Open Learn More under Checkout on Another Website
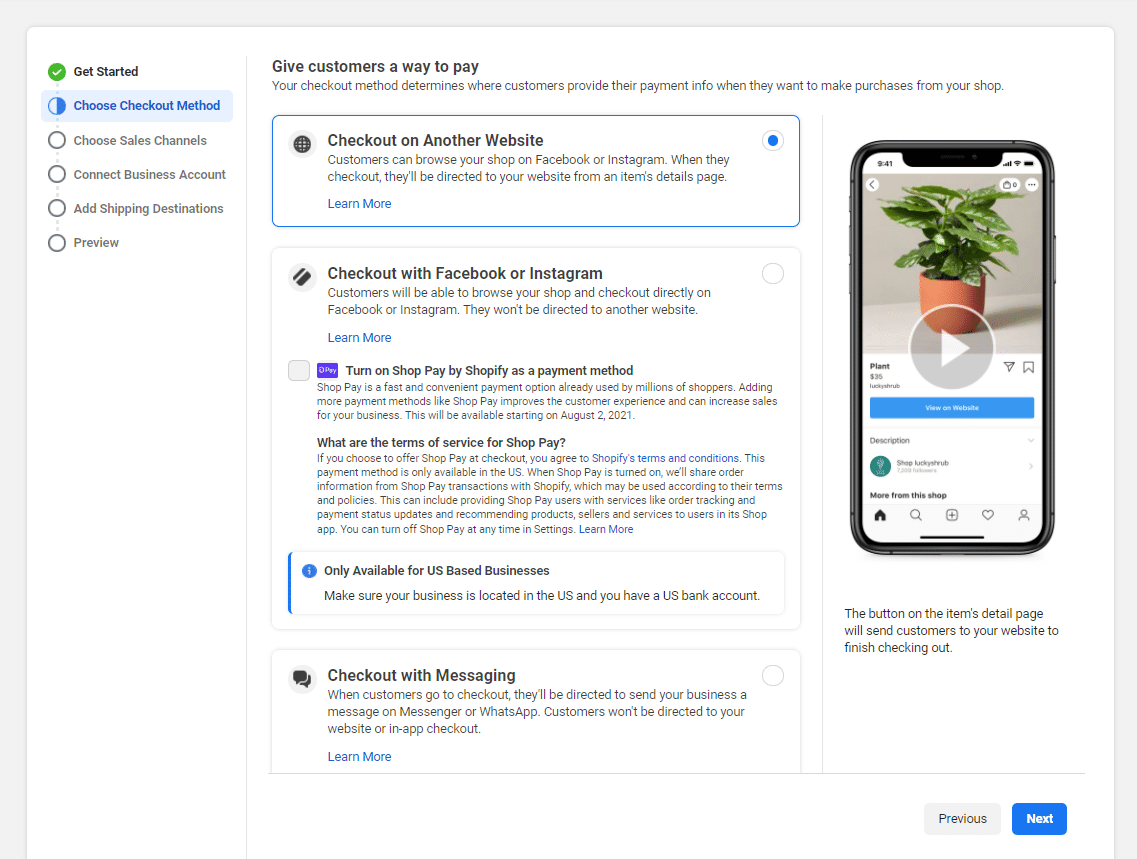The image size is (1137, 859). pyautogui.click(x=359, y=204)
